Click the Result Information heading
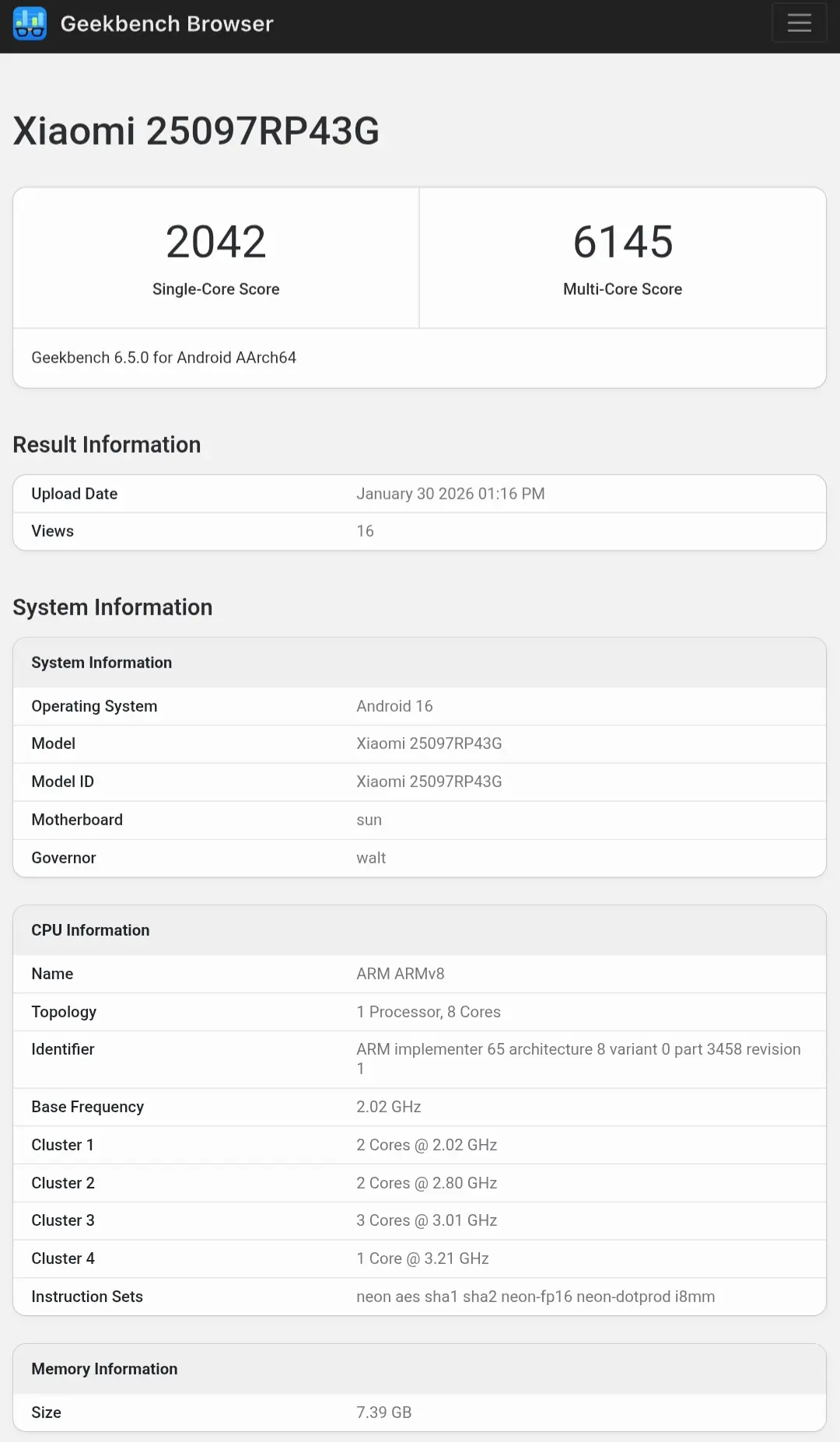The image size is (840, 1442). pos(107,445)
